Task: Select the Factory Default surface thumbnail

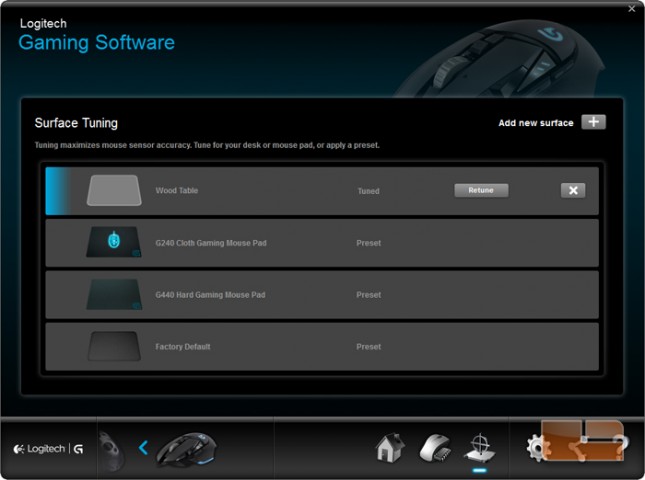Action: pos(114,346)
